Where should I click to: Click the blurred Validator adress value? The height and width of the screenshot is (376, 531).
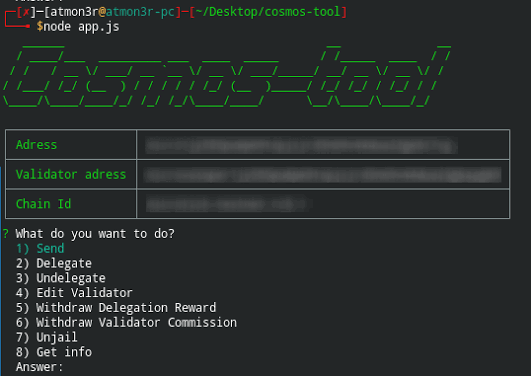(x=322, y=175)
